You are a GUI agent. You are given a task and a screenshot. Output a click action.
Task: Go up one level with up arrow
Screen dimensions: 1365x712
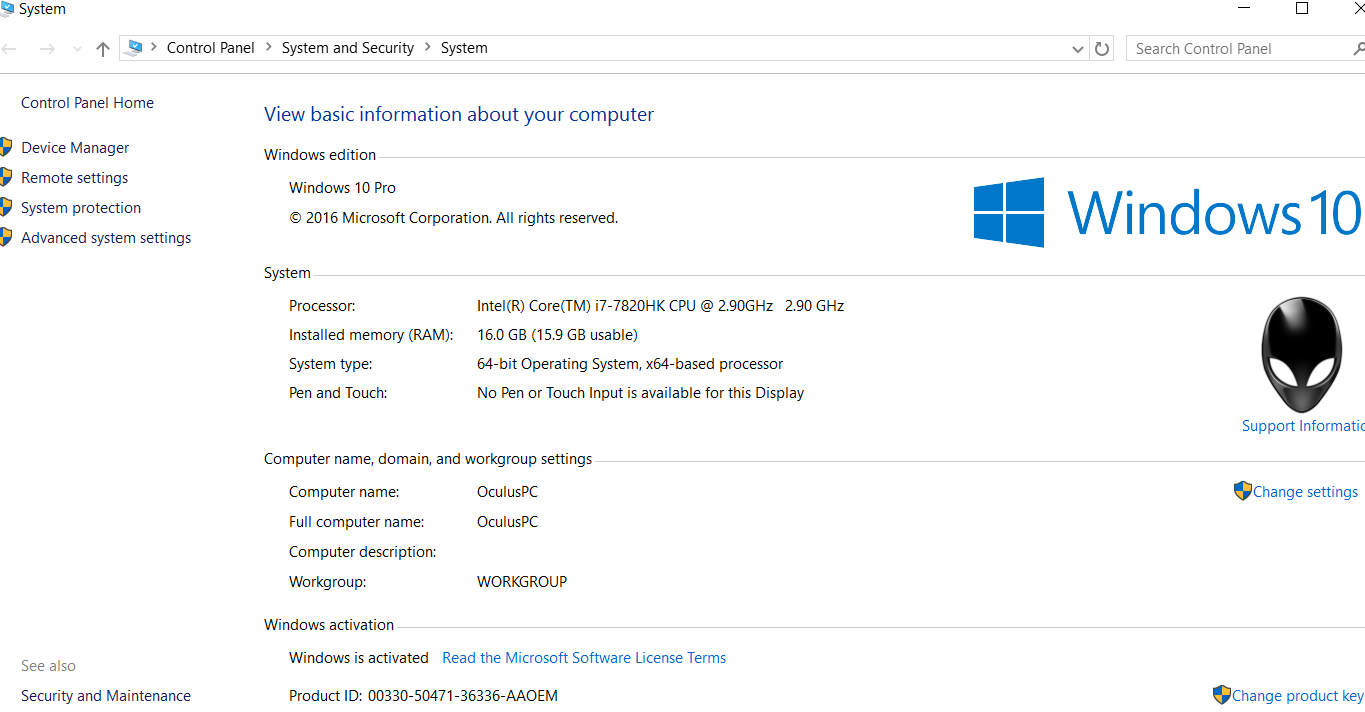click(102, 48)
